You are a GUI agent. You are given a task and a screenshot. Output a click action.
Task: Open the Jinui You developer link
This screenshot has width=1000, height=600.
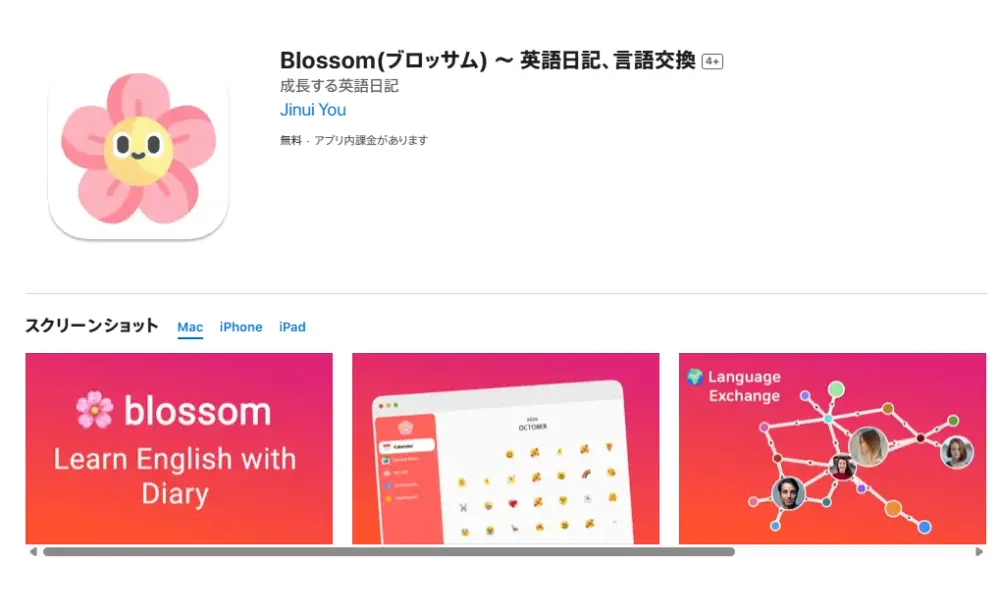point(312,110)
